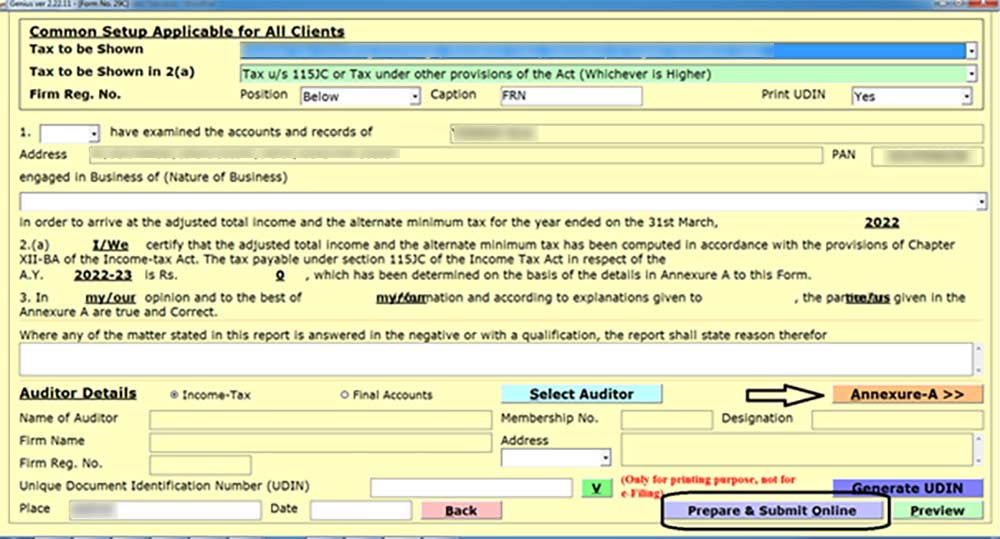Open the Preview of the form
The height and width of the screenshot is (539, 1000).
(937, 511)
